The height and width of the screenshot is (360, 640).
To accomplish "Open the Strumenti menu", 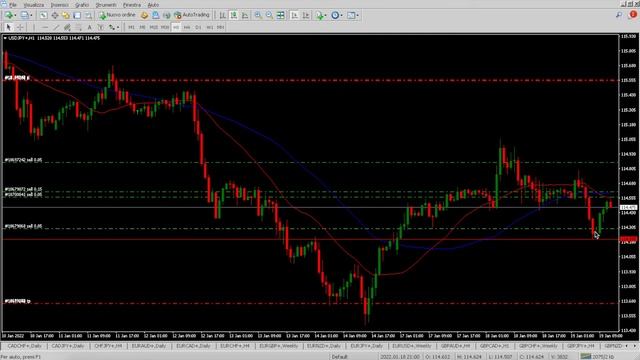I will coord(106,5).
